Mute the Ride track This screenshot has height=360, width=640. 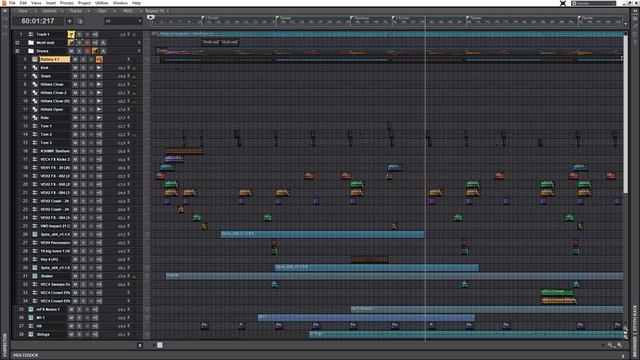pos(75,118)
